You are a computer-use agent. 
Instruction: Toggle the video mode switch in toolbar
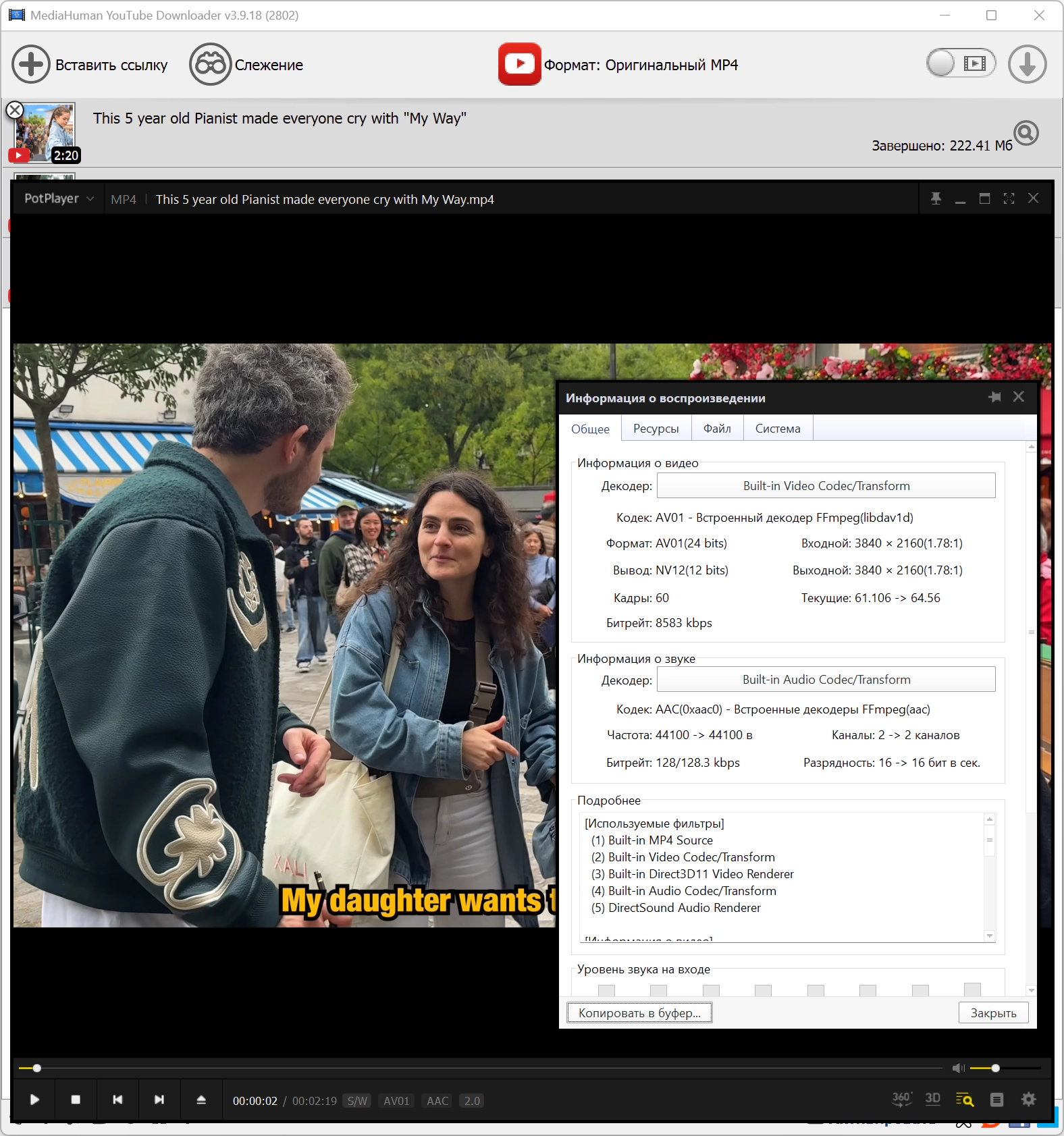961,64
